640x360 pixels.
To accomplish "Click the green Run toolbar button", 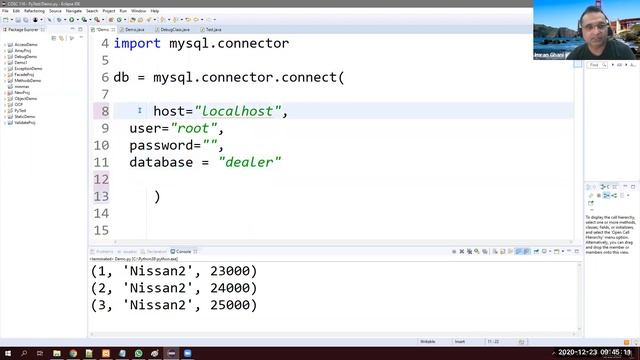I will 72,20.
